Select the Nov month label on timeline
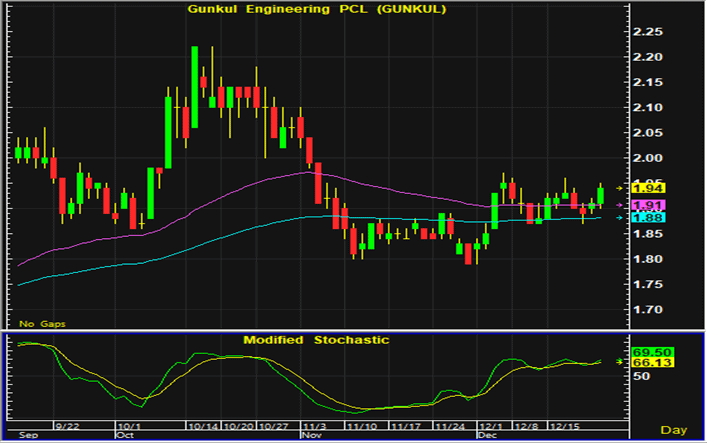 point(312,436)
